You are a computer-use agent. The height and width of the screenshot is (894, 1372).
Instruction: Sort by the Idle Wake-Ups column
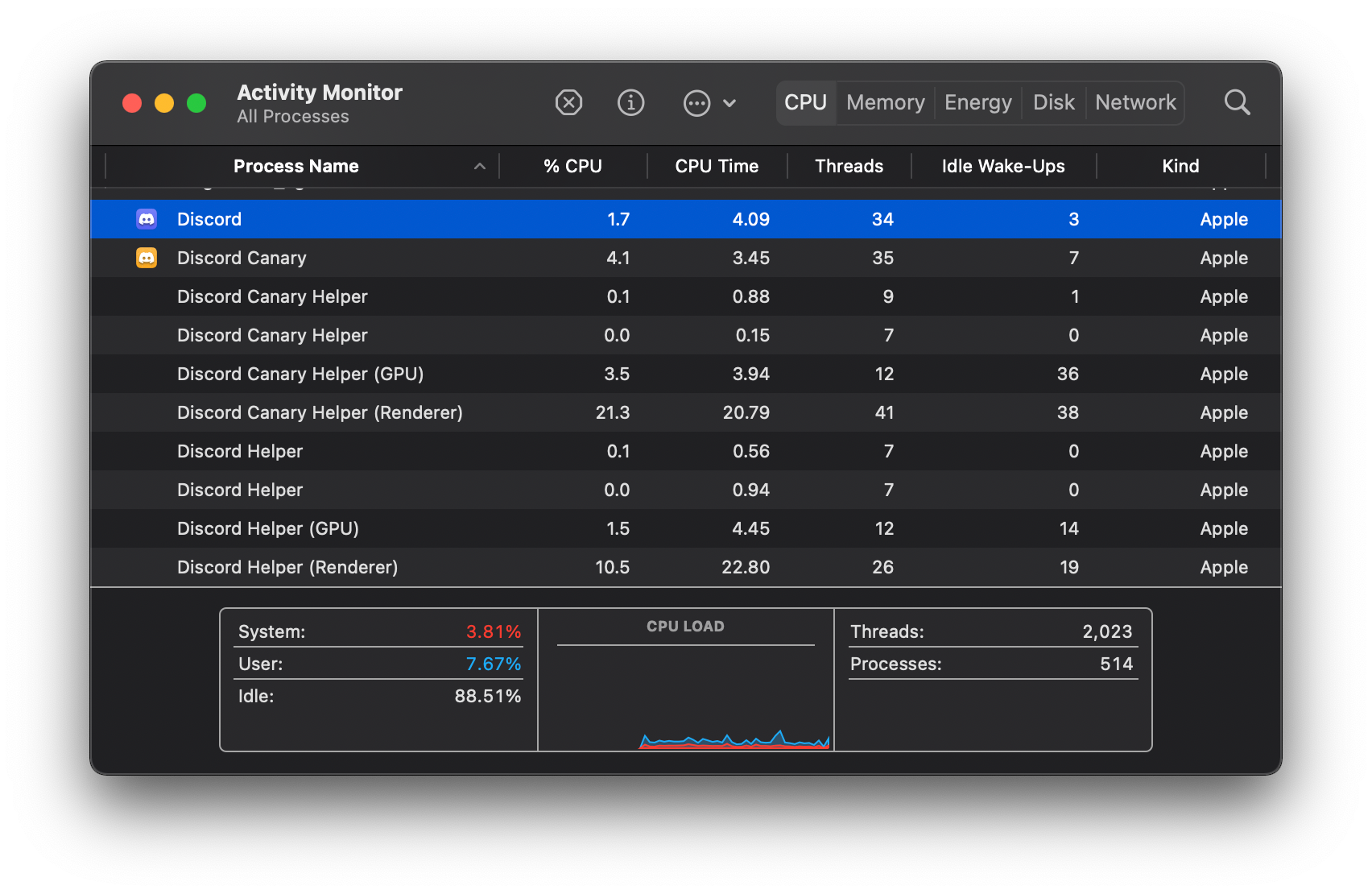pyautogui.click(x=1003, y=166)
